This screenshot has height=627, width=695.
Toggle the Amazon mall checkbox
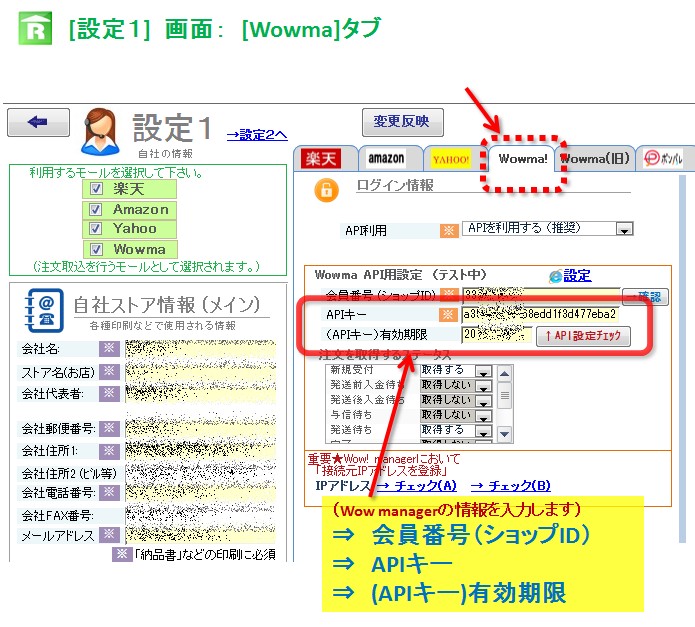[96, 209]
